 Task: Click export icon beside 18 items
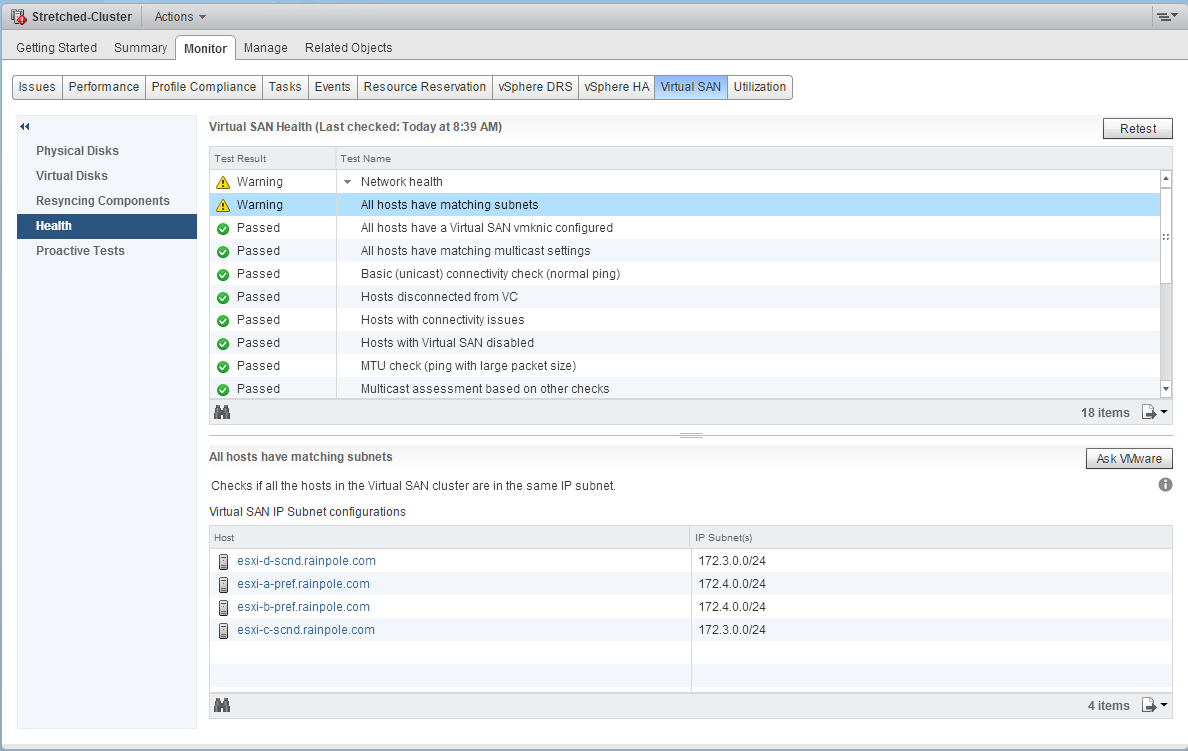[1154, 412]
